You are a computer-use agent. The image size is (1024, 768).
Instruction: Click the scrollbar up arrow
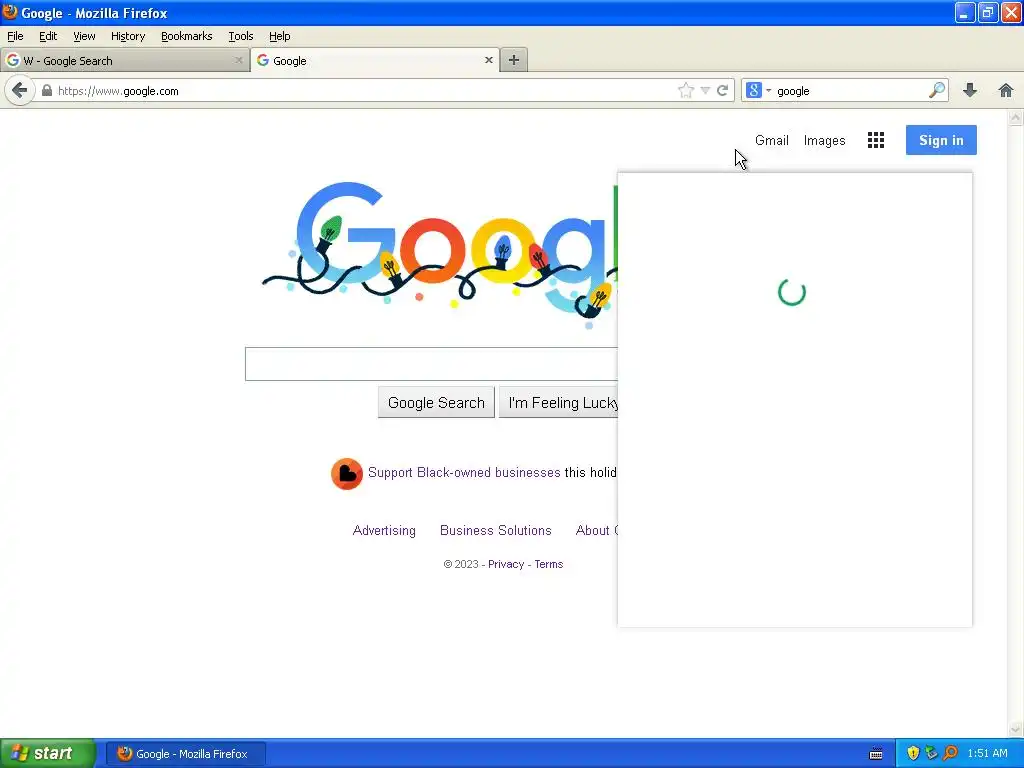(1016, 118)
